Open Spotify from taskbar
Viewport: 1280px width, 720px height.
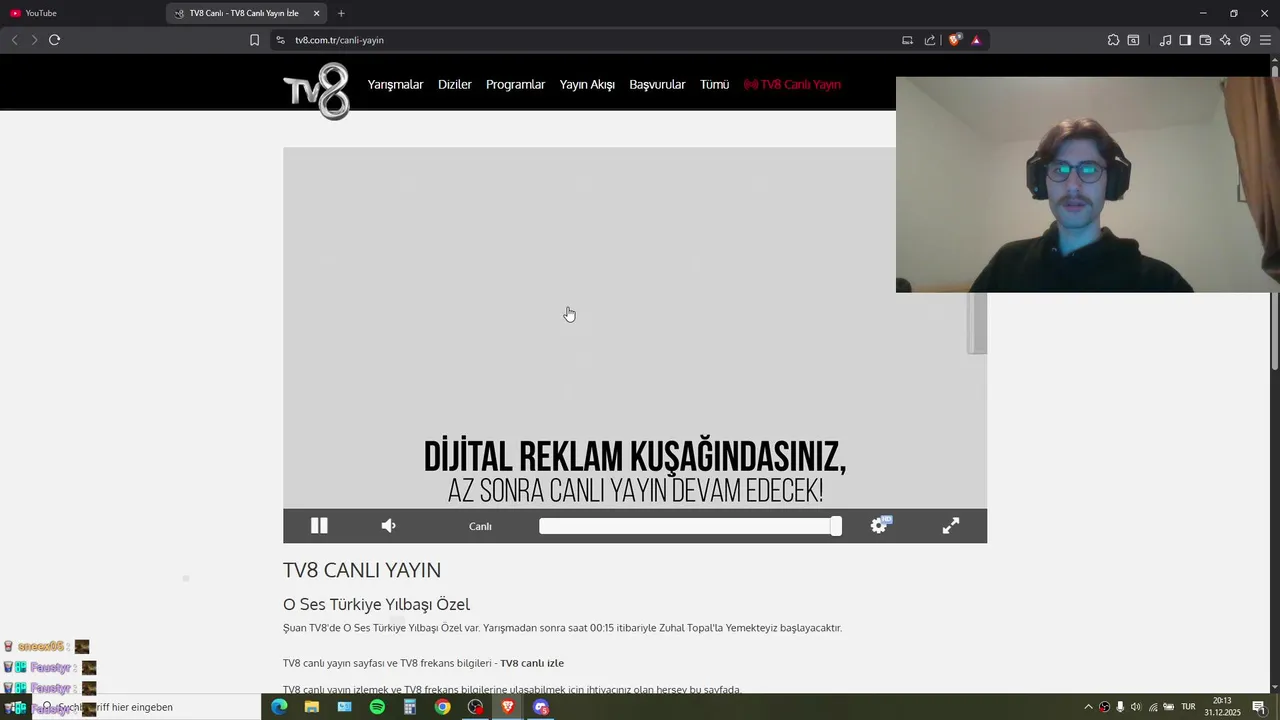[377, 707]
